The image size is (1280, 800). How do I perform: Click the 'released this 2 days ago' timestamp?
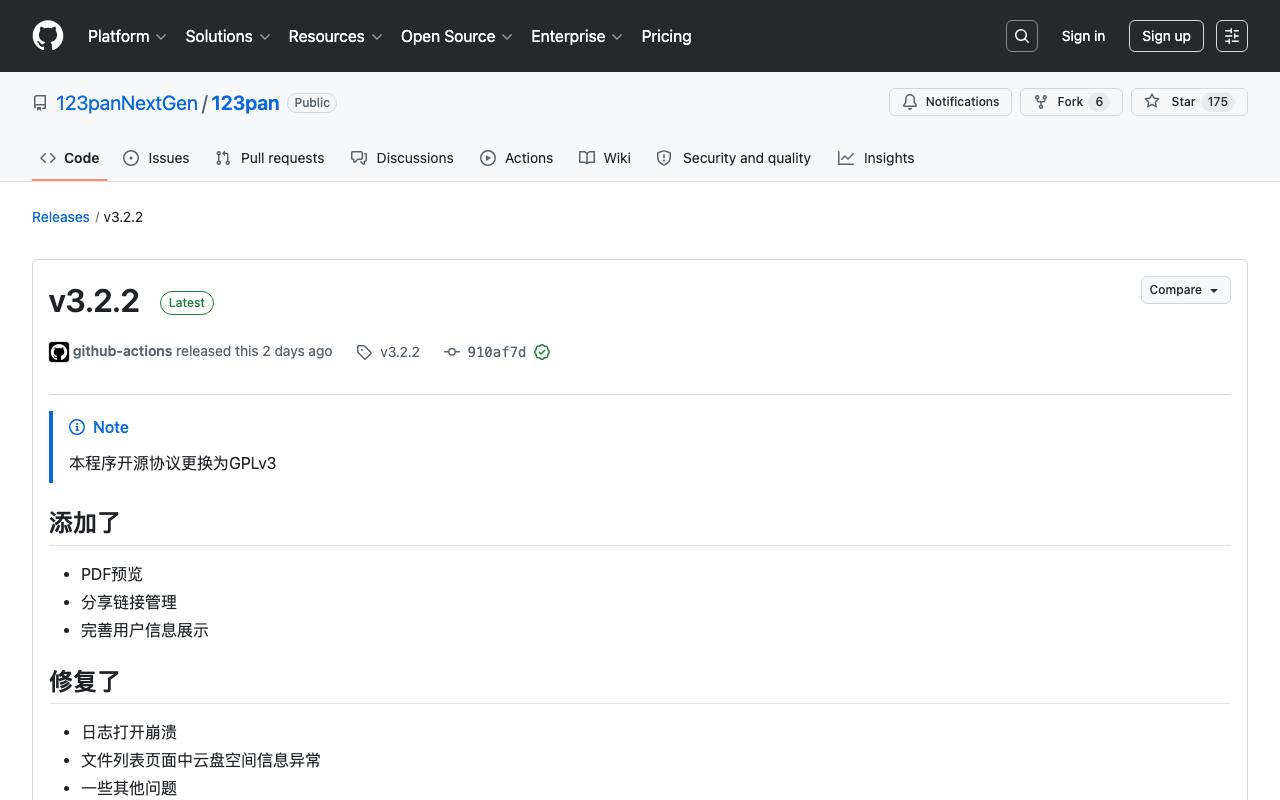point(254,351)
